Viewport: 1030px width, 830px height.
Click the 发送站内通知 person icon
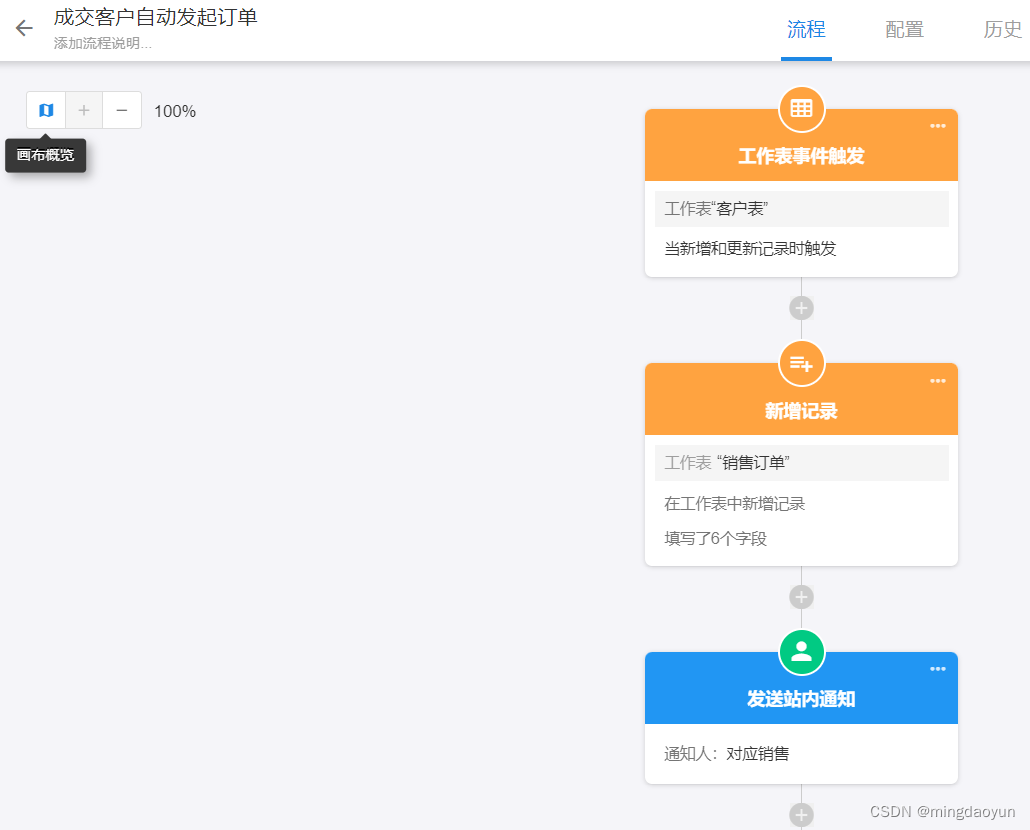pos(801,652)
